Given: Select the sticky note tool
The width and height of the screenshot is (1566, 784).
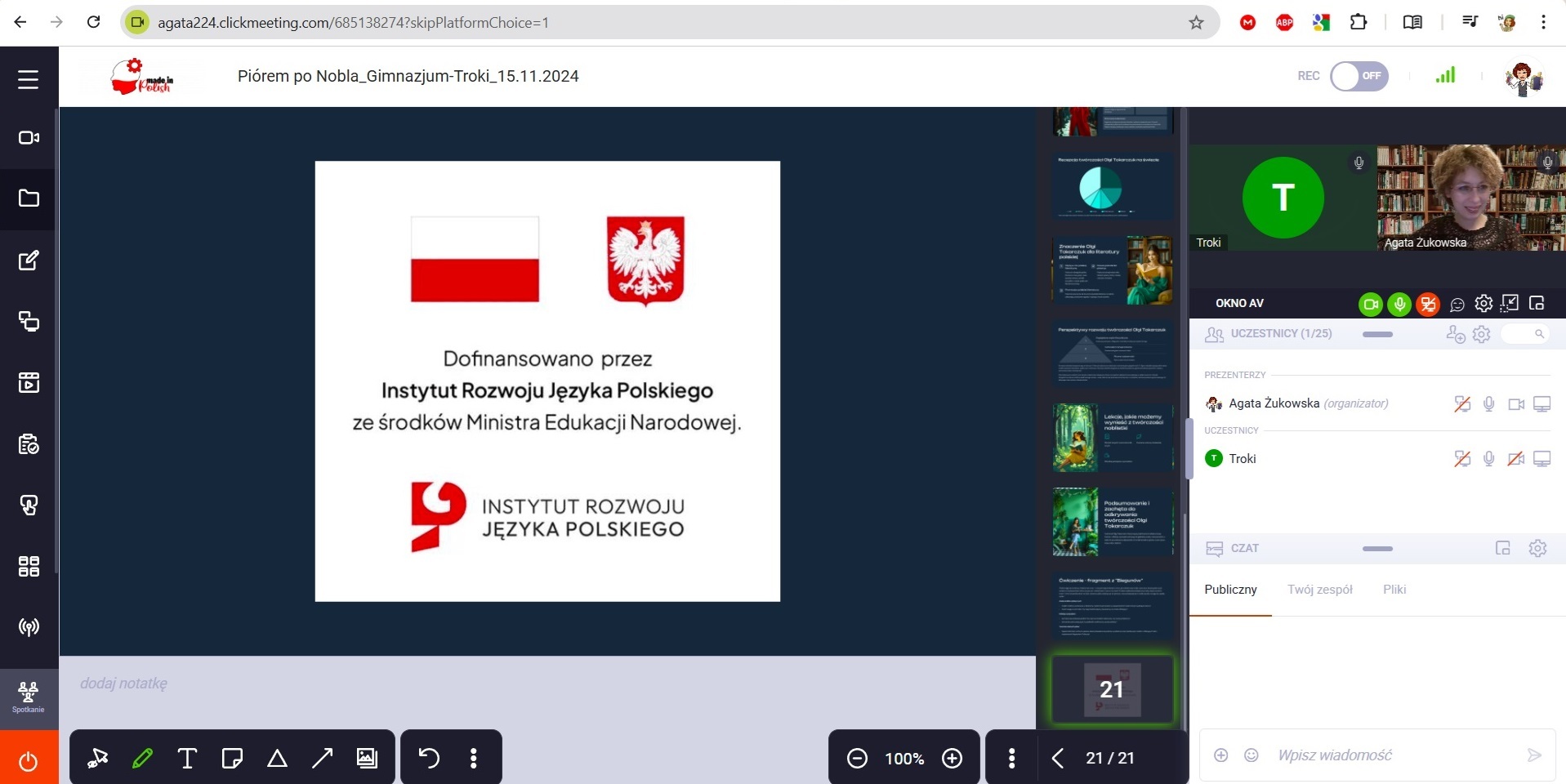Looking at the screenshot, I should point(232,759).
